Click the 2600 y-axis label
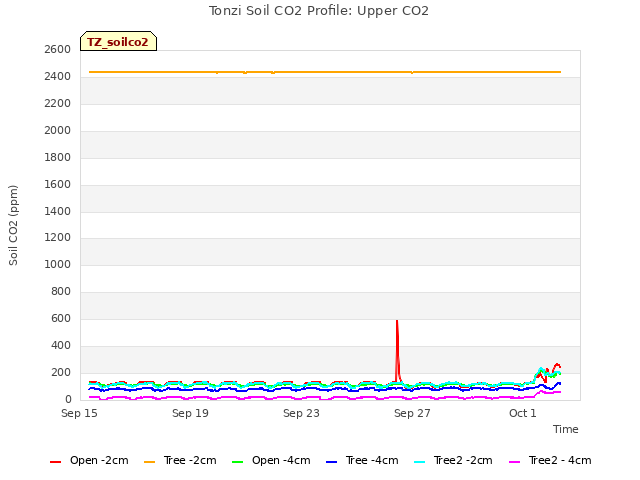Image resolution: width=640 pixels, height=480 pixels. [x=58, y=49]
